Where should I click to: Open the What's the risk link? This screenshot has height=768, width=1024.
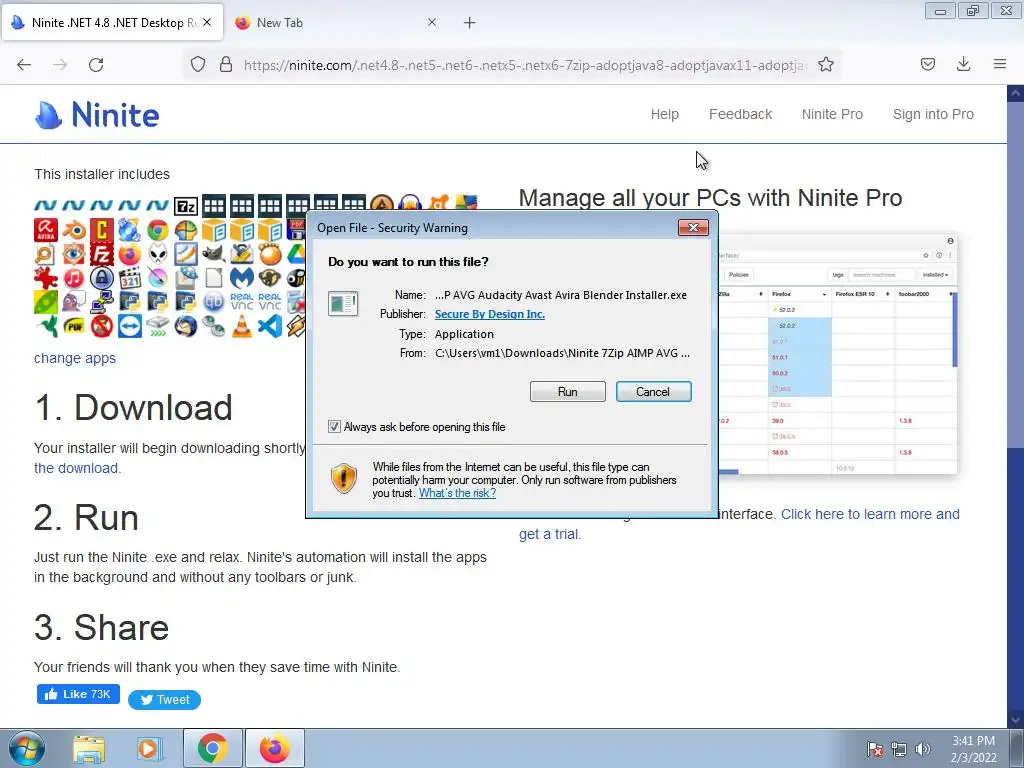pos(457,493)
